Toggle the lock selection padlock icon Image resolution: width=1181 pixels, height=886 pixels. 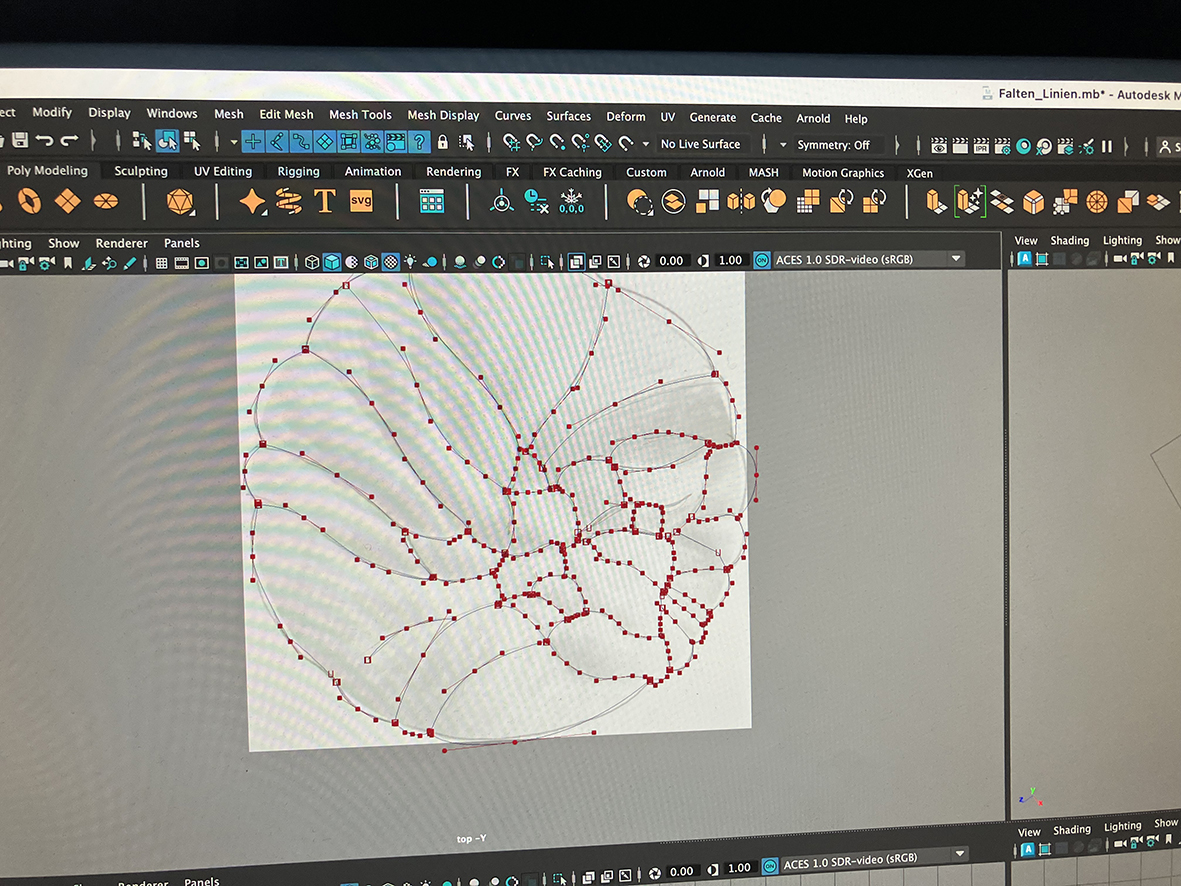(x=443, y=142)
